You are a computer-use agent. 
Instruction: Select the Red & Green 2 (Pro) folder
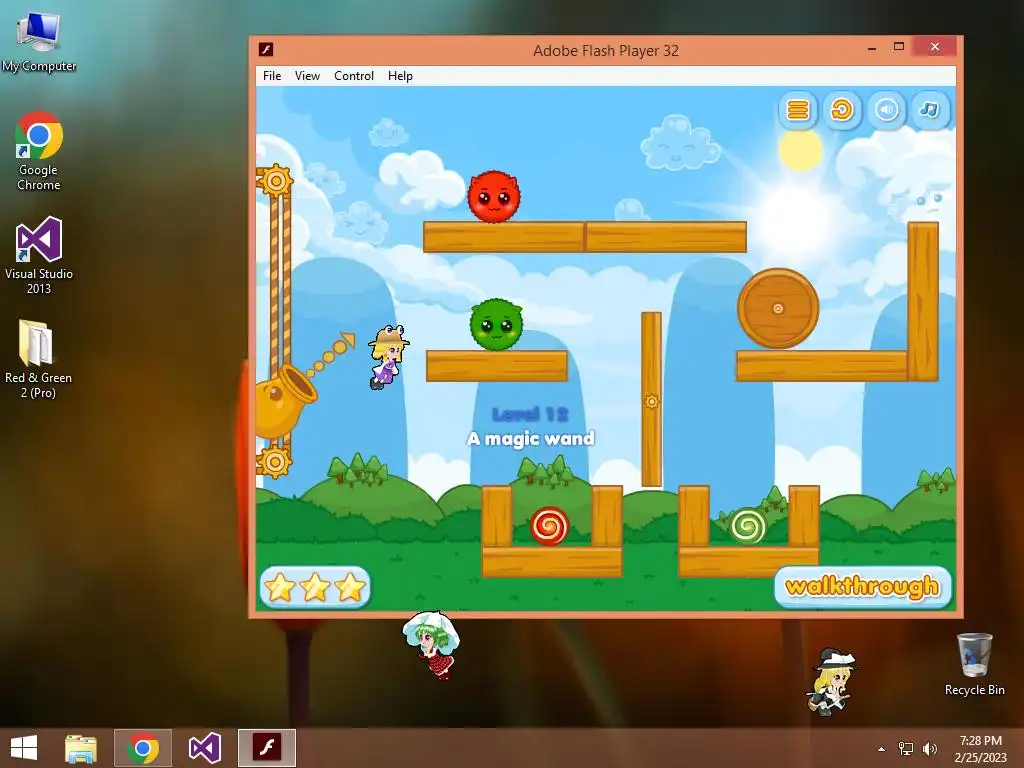(39, 359)
